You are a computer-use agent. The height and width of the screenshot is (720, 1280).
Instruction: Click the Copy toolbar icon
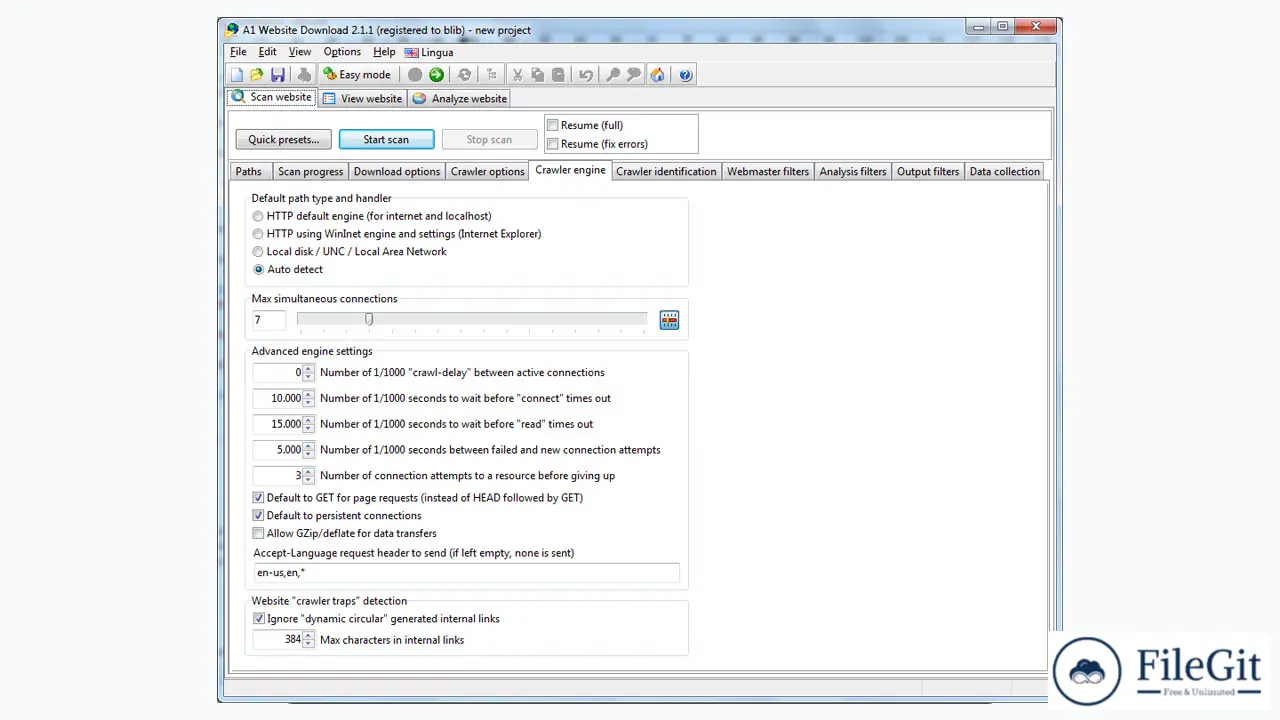point(538,75)
